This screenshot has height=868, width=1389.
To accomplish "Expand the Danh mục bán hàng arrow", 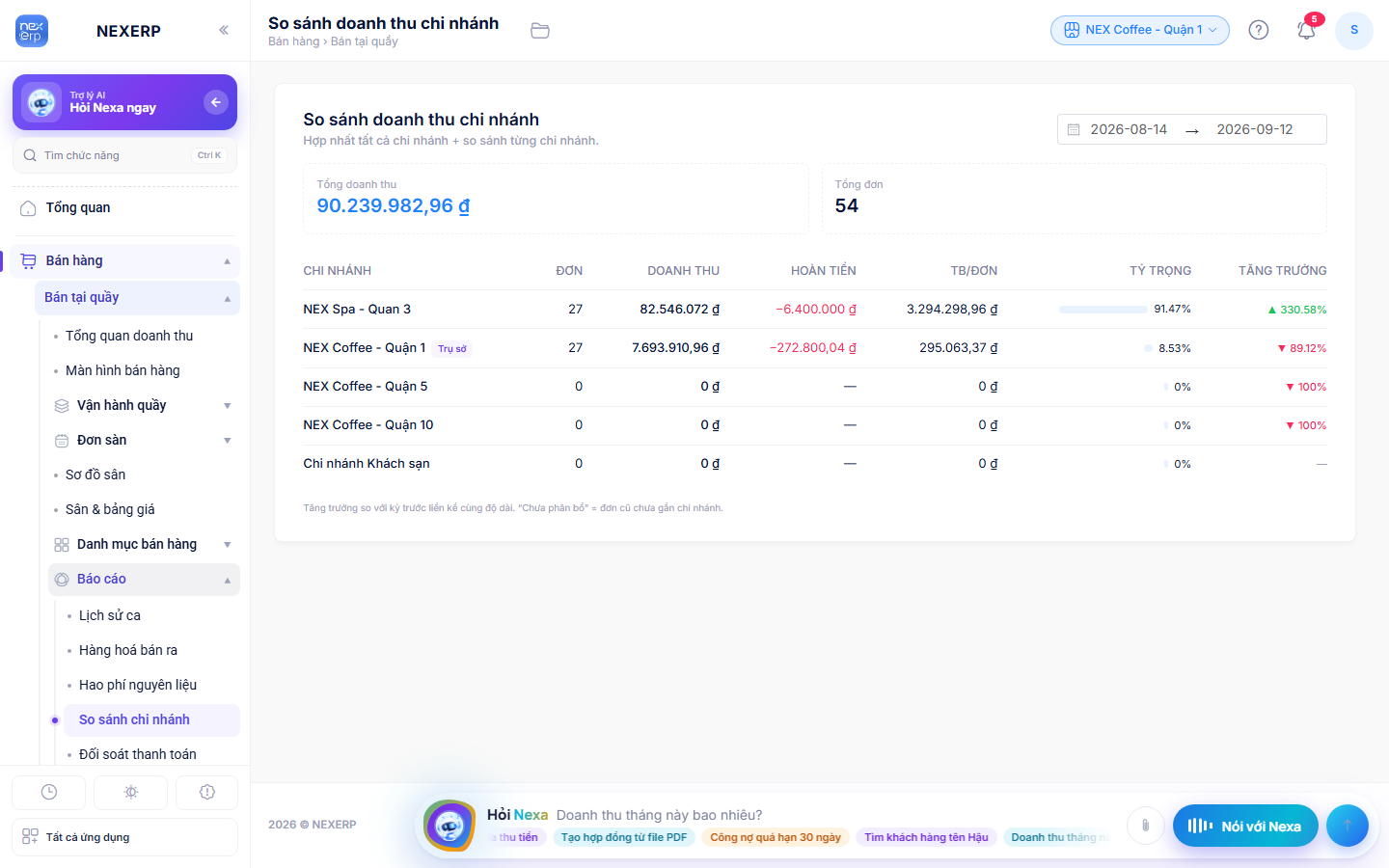I will click(x=228, y=545).
